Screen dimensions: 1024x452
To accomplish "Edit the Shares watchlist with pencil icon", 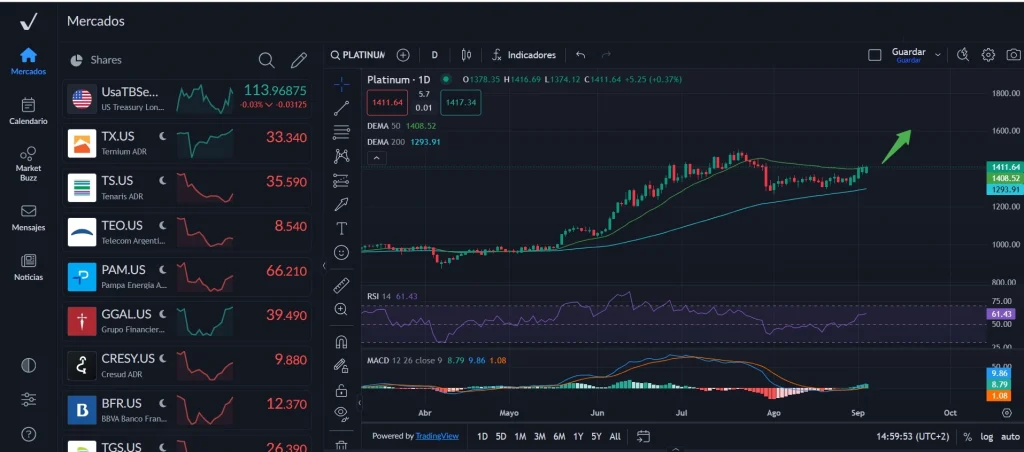I will pos(298,60).
